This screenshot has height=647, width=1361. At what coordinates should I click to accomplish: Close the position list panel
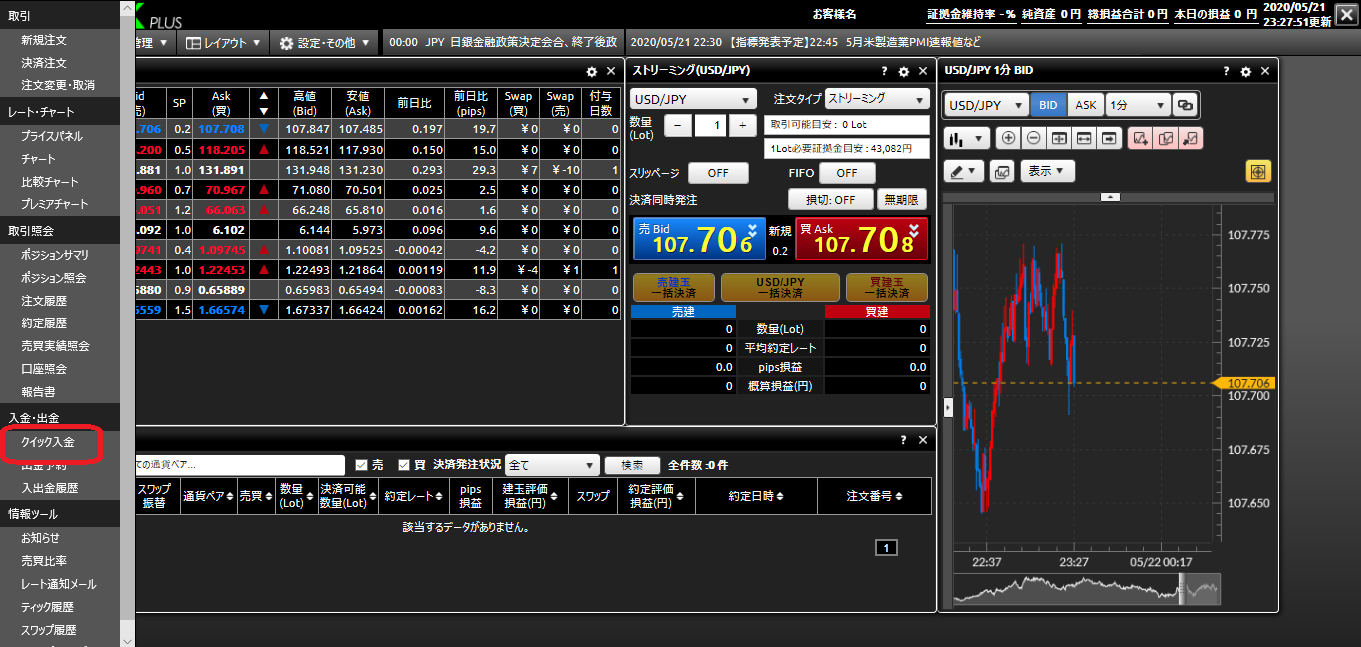[923, 440]
